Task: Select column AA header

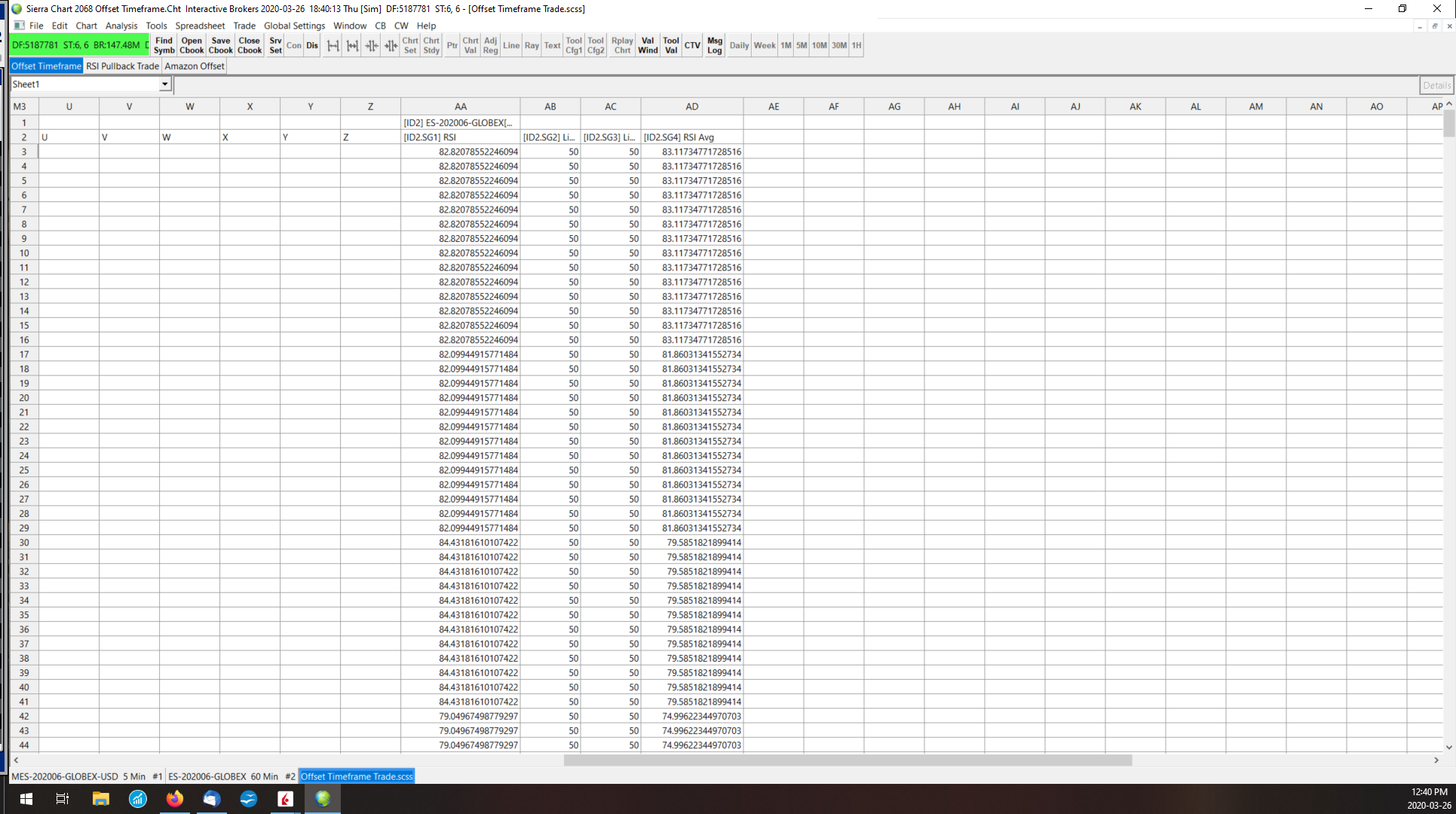Action: coord(460,106)
